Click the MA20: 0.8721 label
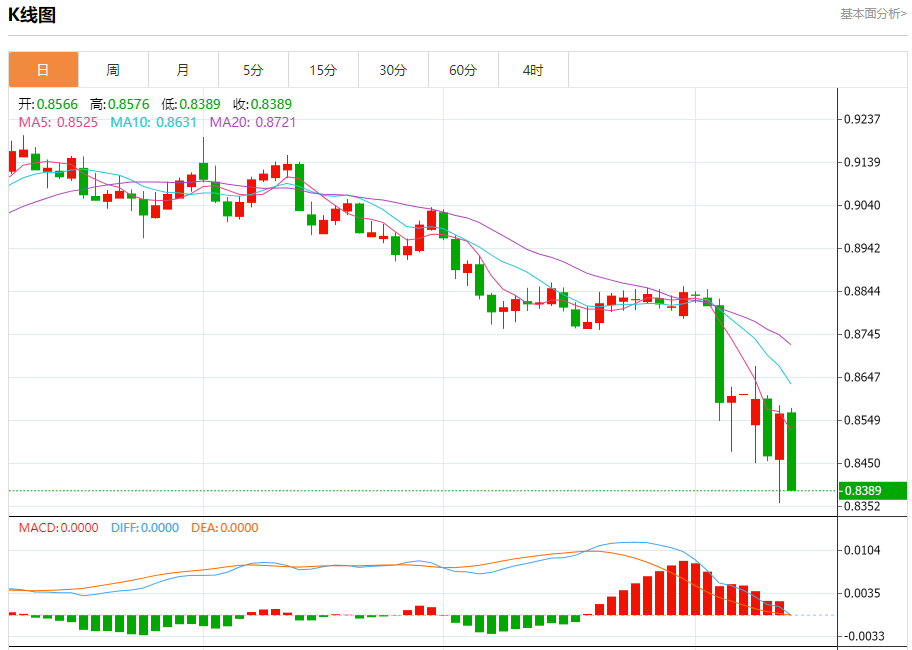The height and width of the screenshot is (650, 912). [x=253, y=122]
